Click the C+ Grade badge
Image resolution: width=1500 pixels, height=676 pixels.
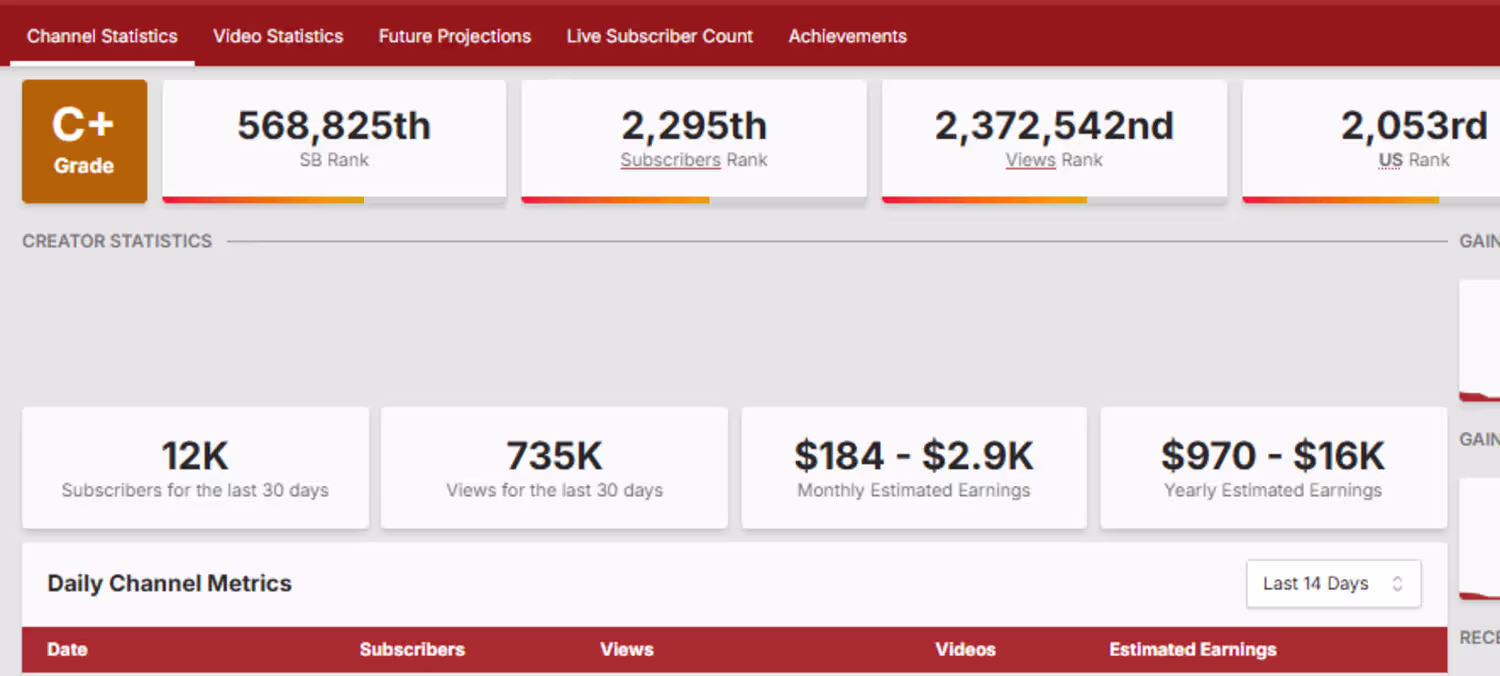[84, 141]
